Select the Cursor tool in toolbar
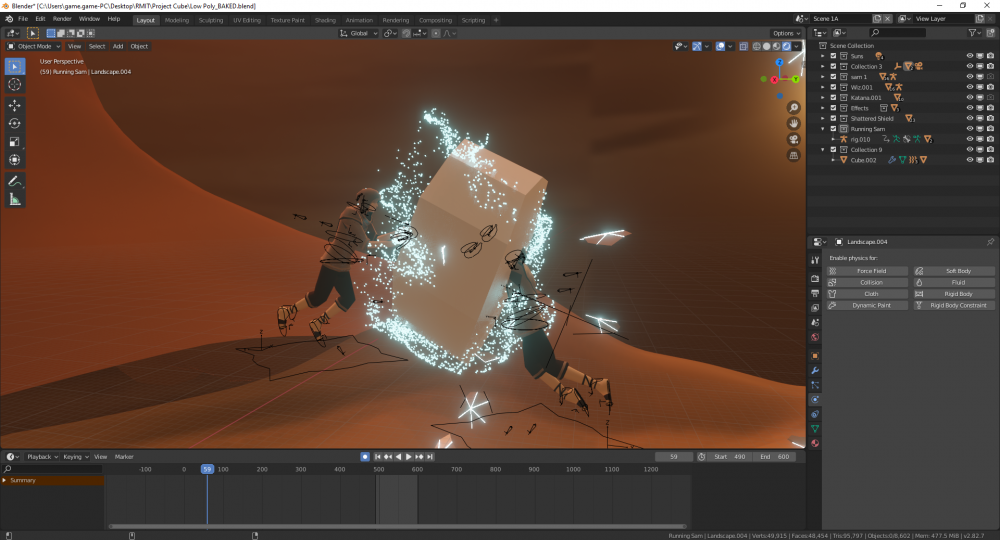 point(15,85)
